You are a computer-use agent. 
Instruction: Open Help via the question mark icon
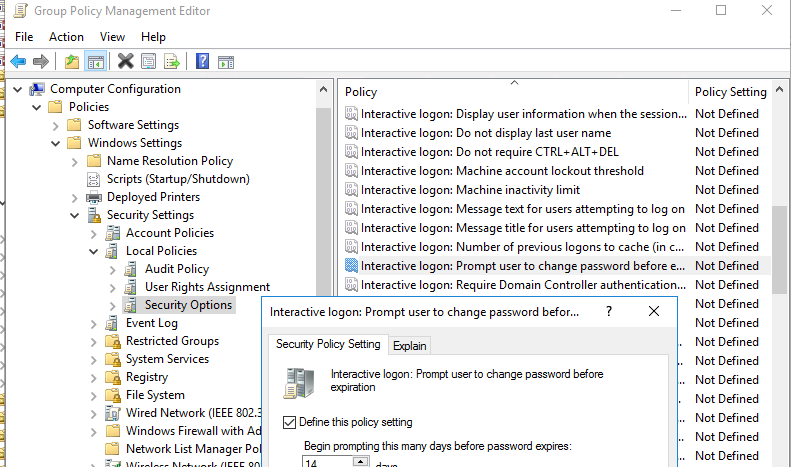[202, 61]
